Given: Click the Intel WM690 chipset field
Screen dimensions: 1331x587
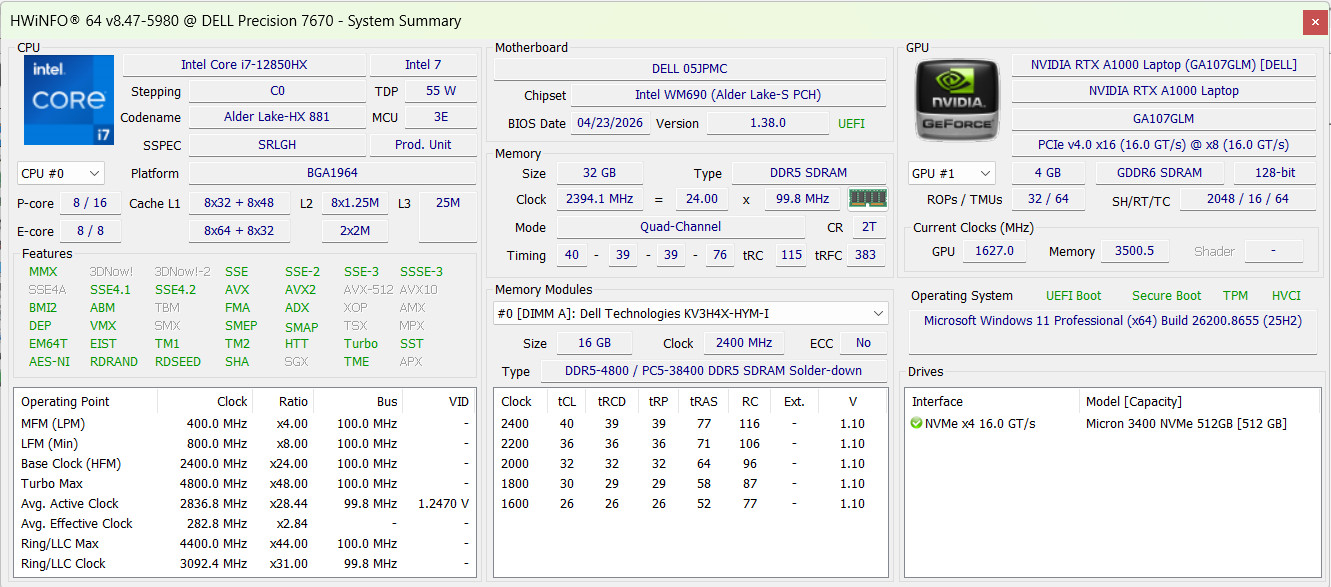Looking at the screenshot, I should pyautogui.click(x=727, y=96).
